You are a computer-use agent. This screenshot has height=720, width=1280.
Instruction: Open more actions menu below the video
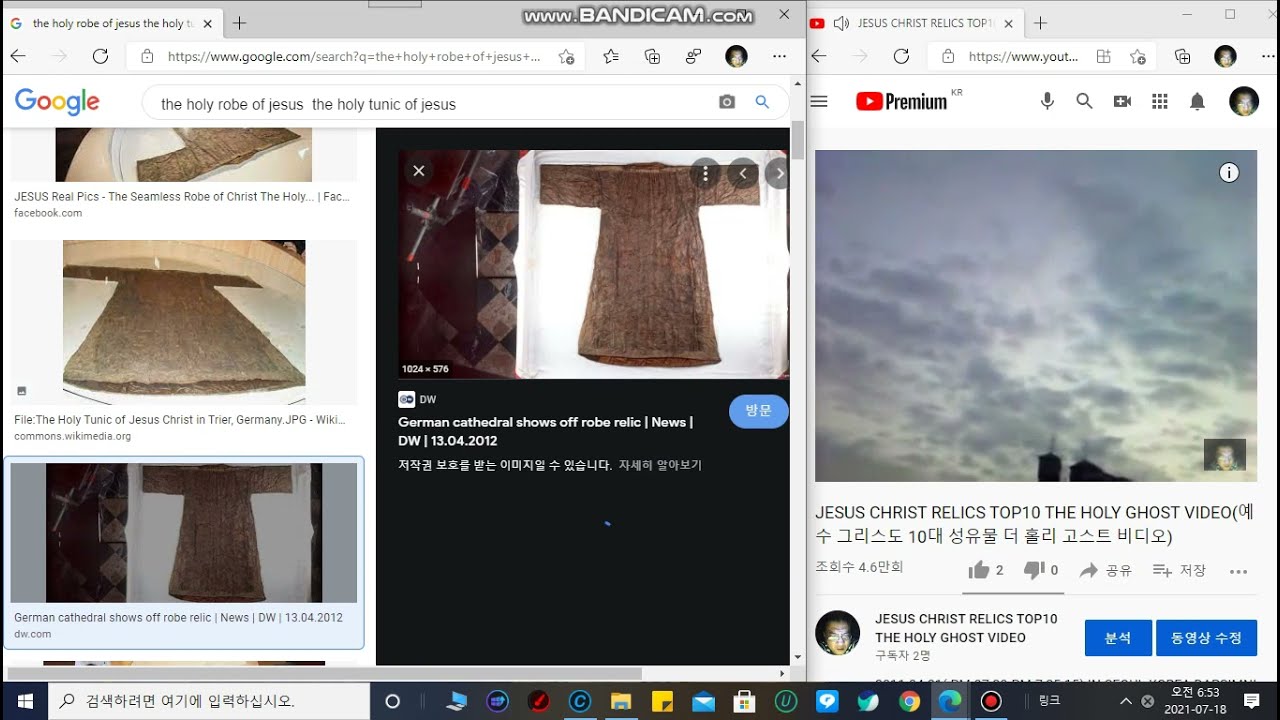tap(1238, 571)
